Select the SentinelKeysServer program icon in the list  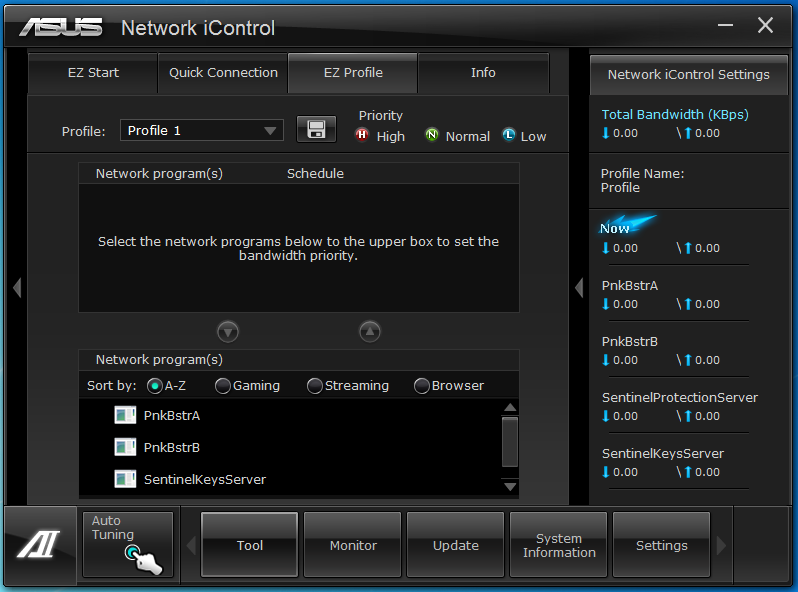coord(125,479)
